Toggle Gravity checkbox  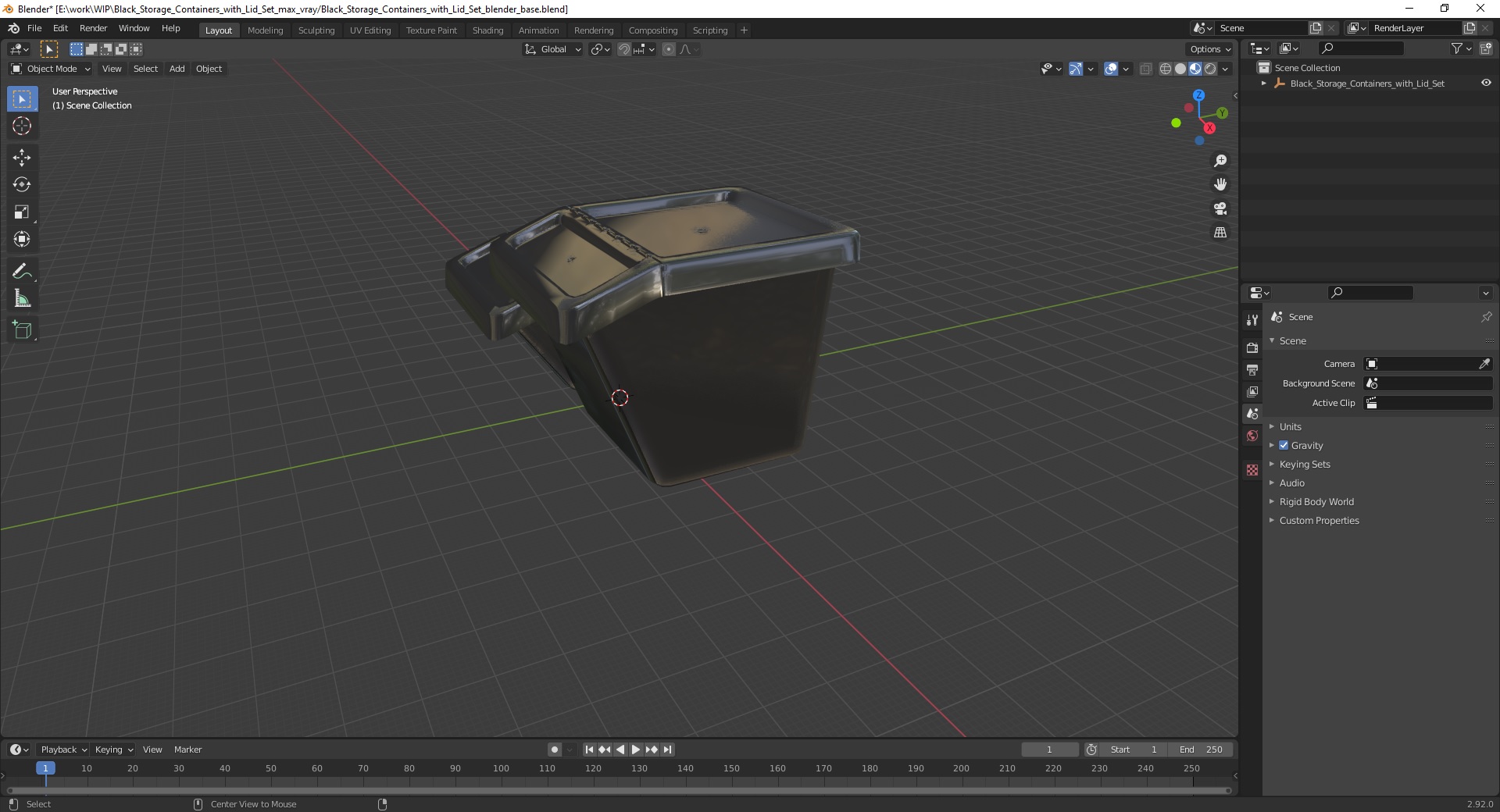pos(1284,445)
